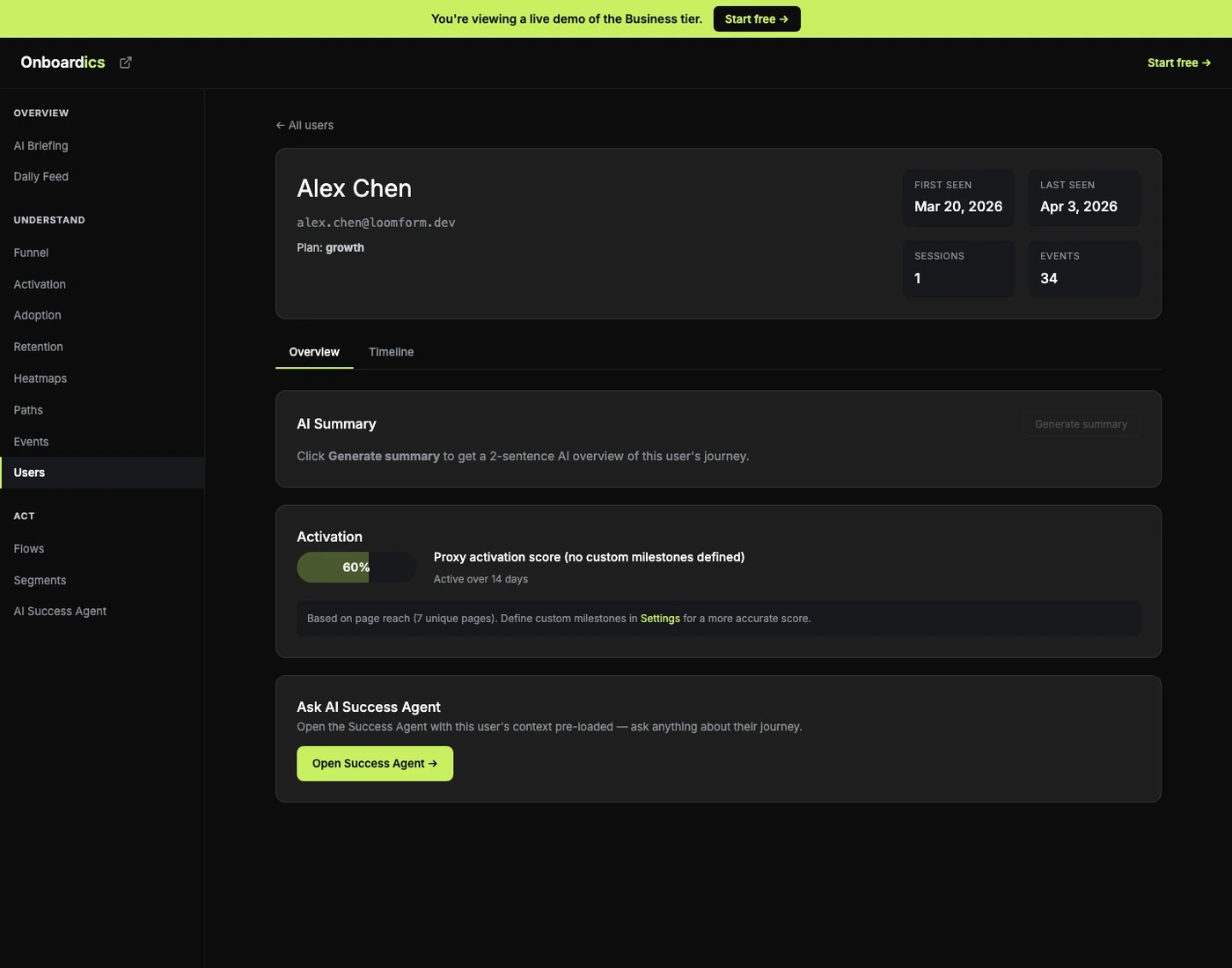Go back via All users link
Viewport: 1232px width, 968px height.
[x=304, y=125]
